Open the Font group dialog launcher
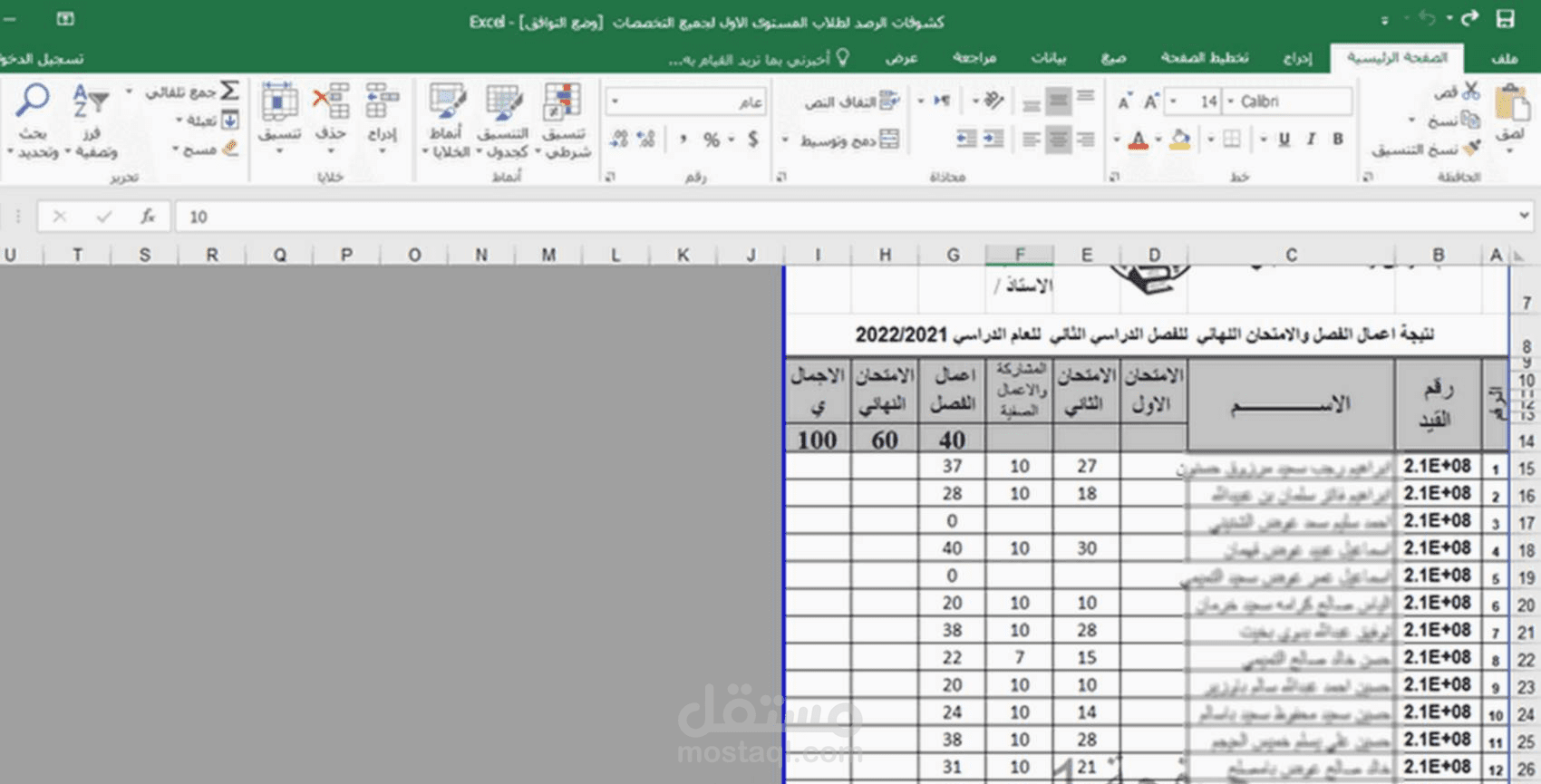 (1115, 177)
